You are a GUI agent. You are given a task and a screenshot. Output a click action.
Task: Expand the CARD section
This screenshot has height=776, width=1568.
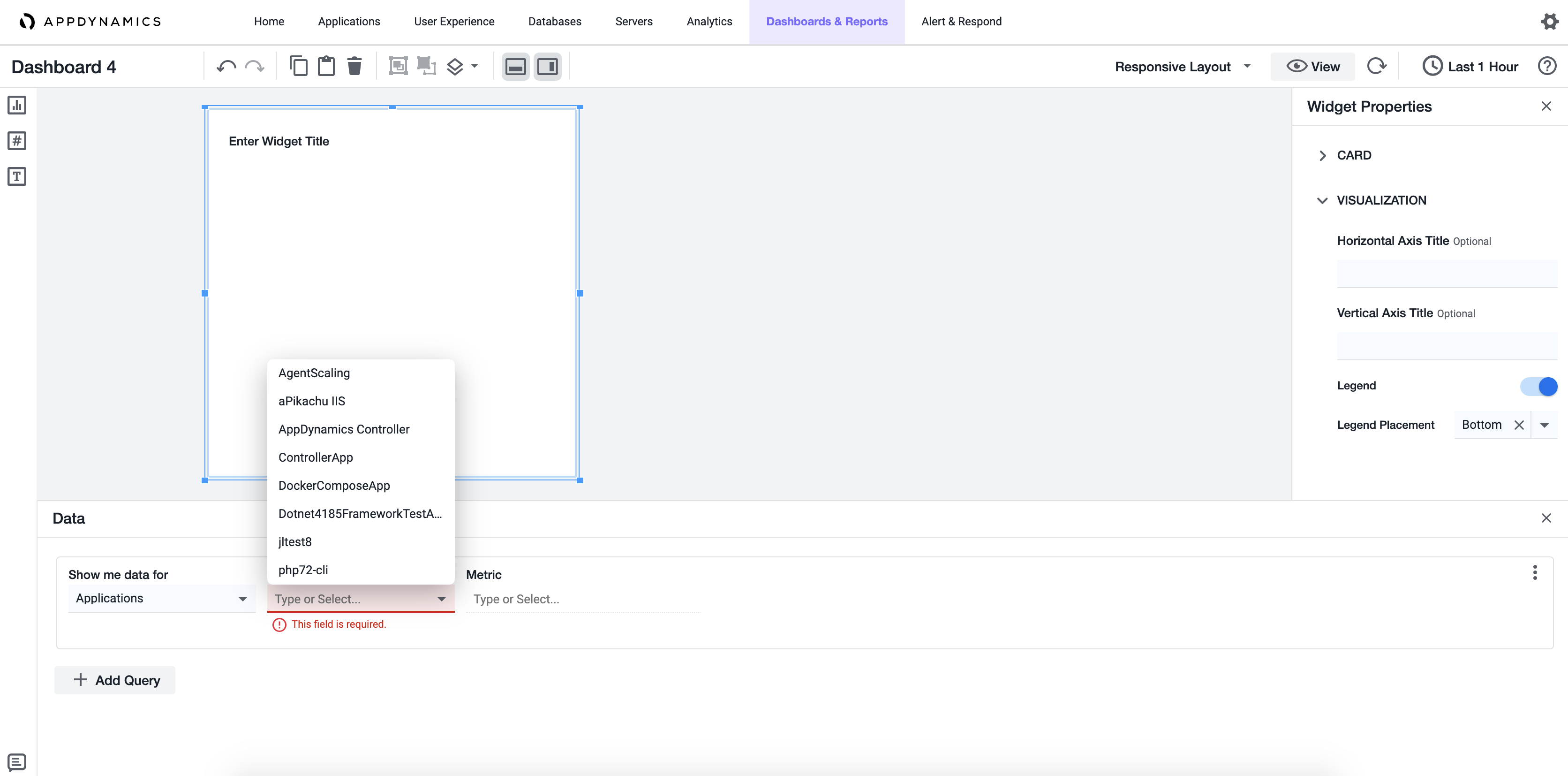coord(1345,155)
